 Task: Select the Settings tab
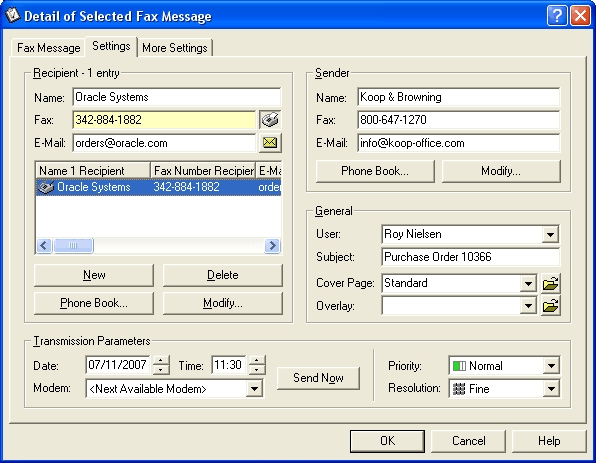111,46
